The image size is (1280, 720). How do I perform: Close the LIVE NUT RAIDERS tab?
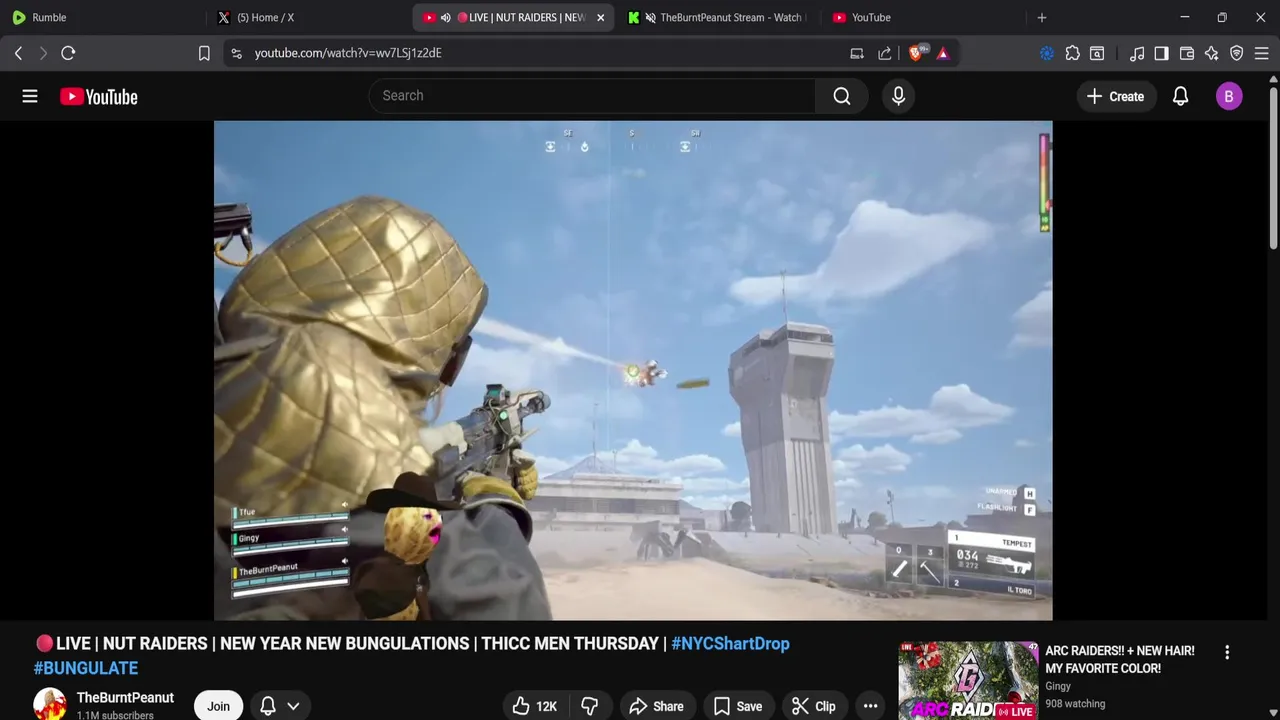point(600,17)
